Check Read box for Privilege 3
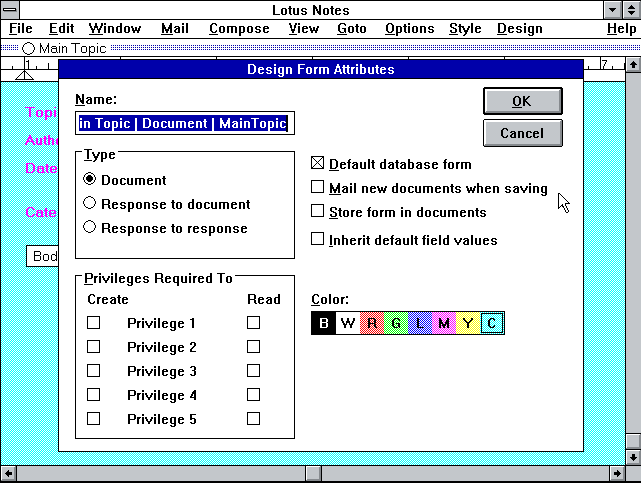The image size is (641, 483). click(x=253, y=371)
